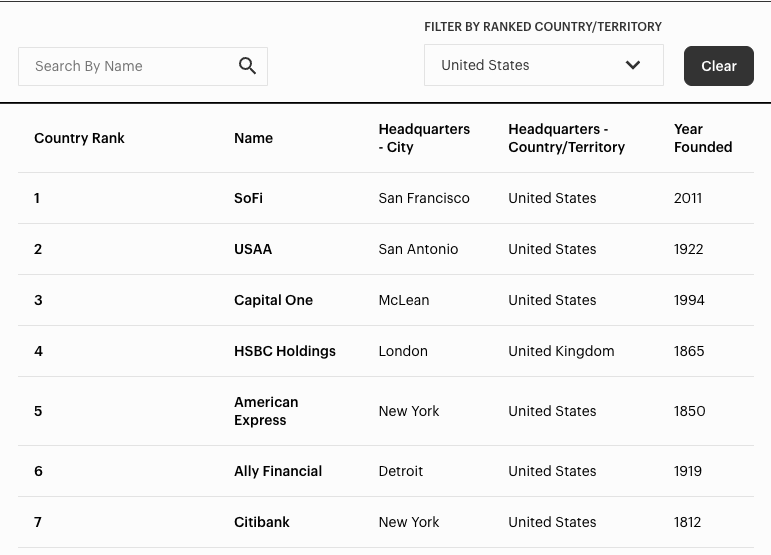Open the SoFi entry
This screenshot has width=771, height=555.
tap(248, 198)
